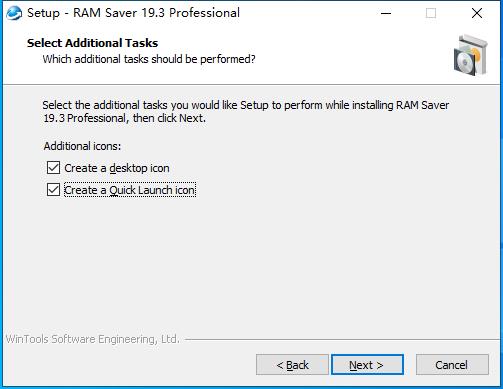
Task: Click the installer disc box icon
Action: click(x=471, y=55)
